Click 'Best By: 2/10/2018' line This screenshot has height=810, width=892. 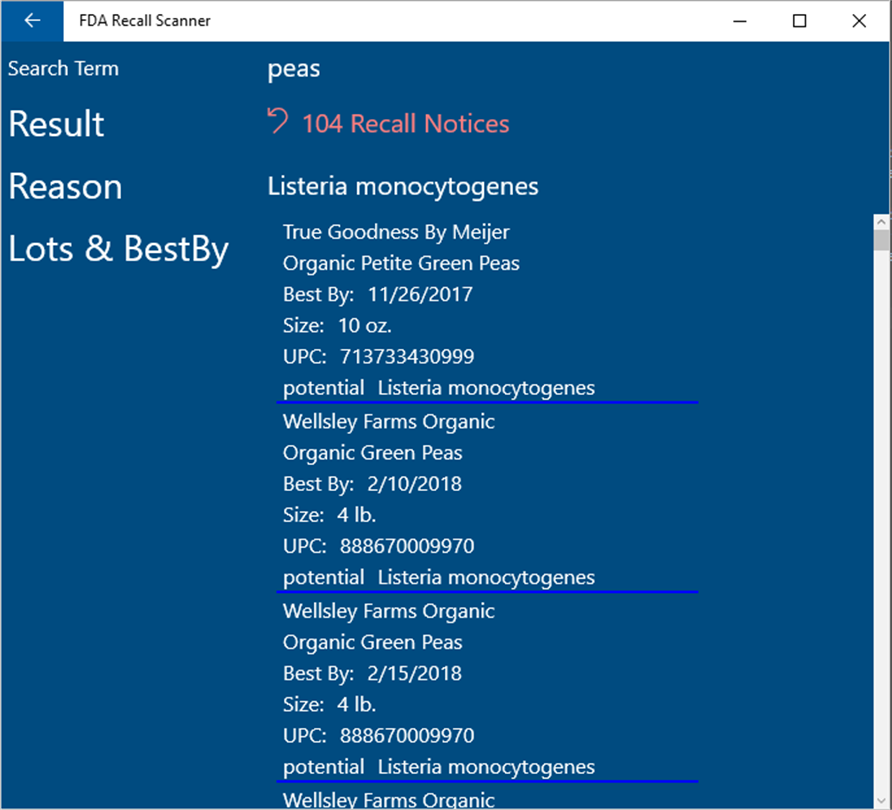point(372,484)
